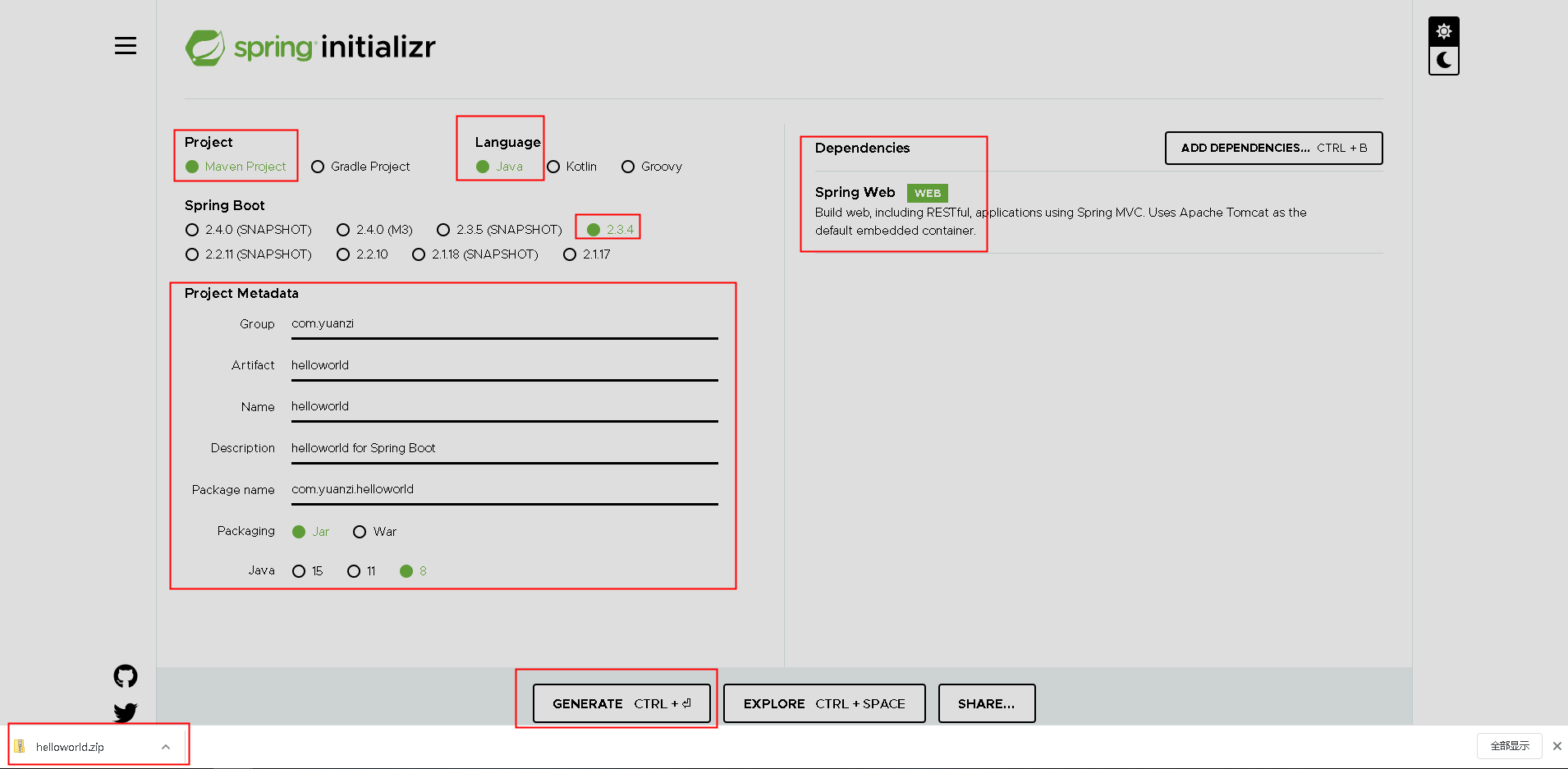Screen dimensions: 1568x769
Task: Select Spring Boot 2.3.4
Action: (610, 230)
